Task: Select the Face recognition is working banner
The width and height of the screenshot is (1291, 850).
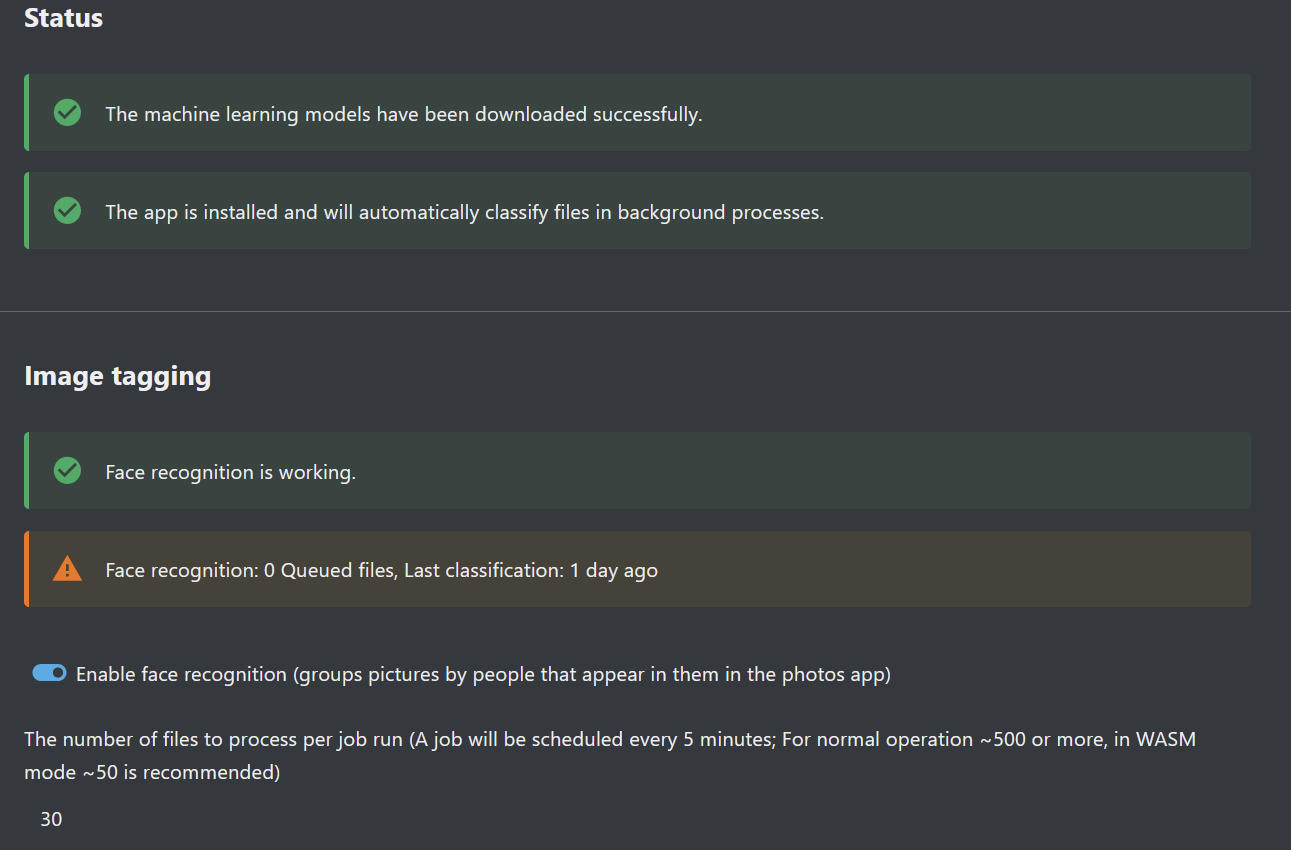Action: (637, 470)
